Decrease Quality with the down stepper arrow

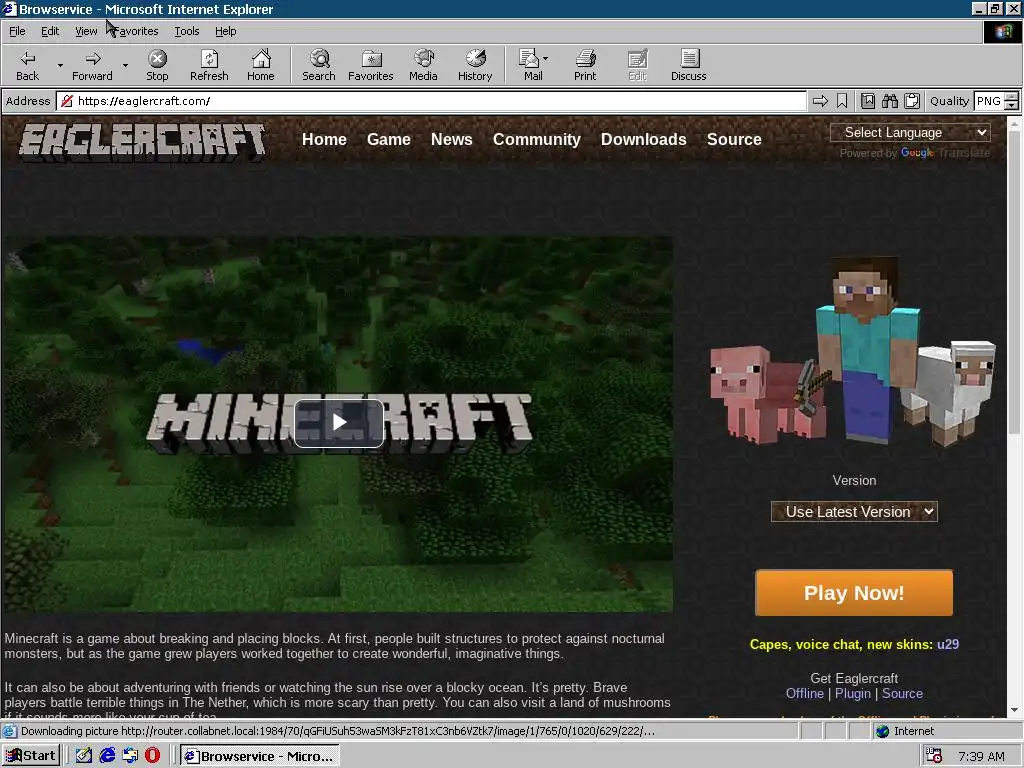coord(1012,105)
